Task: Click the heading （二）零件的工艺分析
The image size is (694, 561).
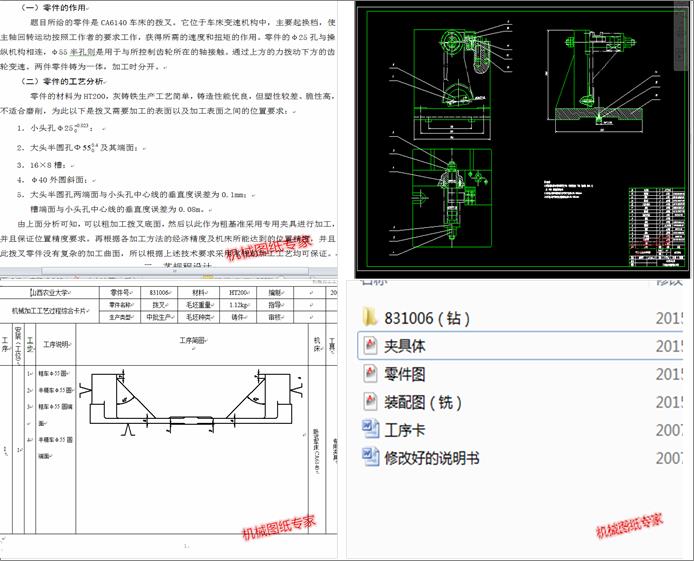Action: pyautogui.click(x=62, y=81)
